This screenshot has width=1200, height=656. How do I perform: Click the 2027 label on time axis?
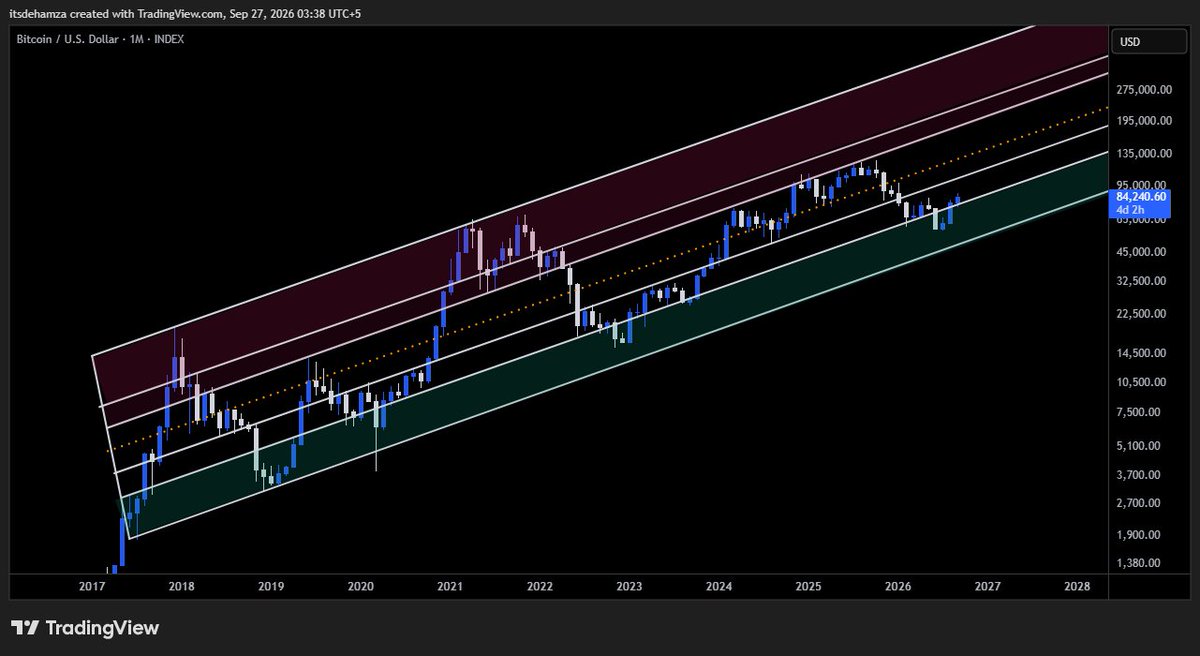pyautogui.click(x=988, y=585)
